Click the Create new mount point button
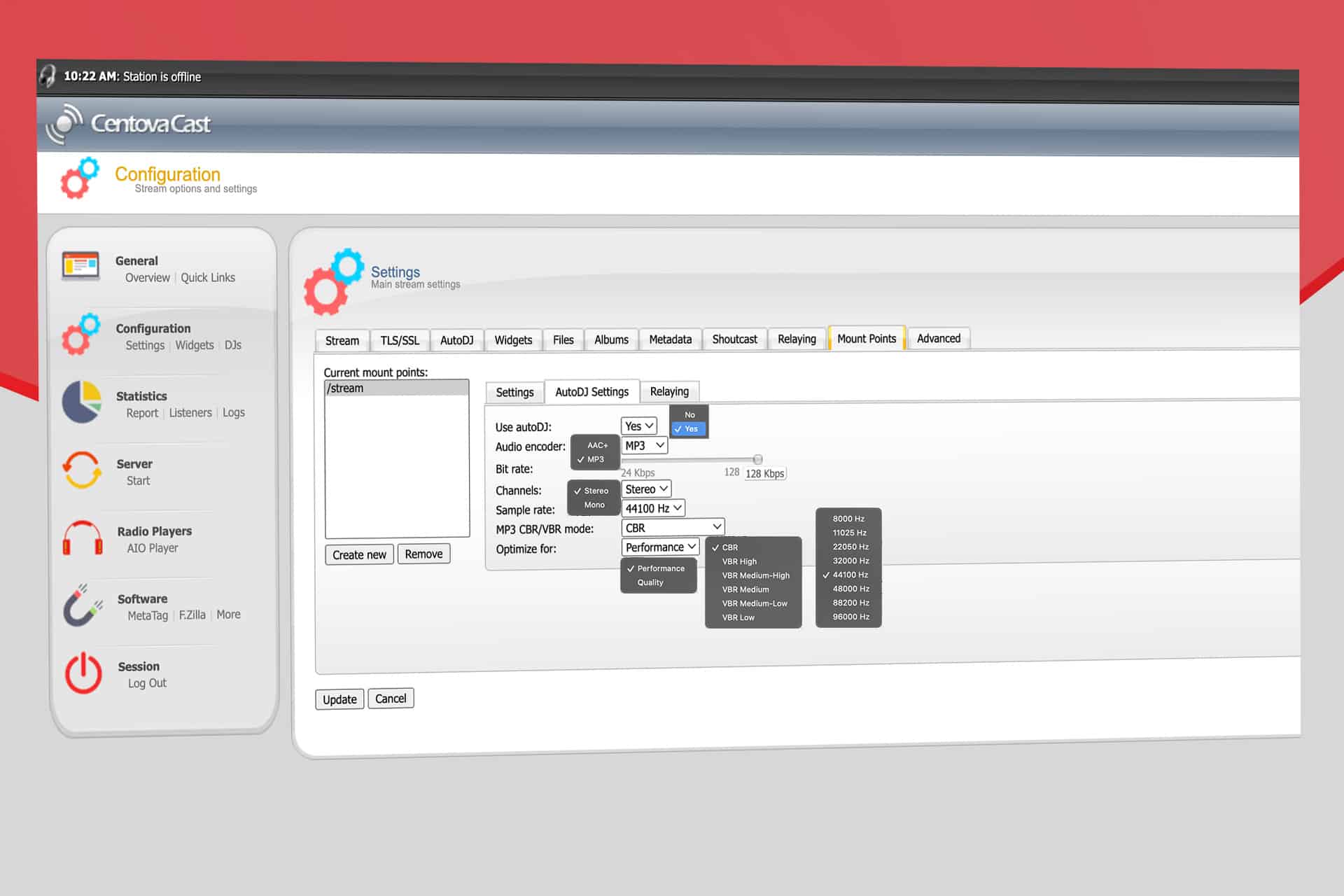This screenshot has width=1344, height=896. tap(359, 554)
